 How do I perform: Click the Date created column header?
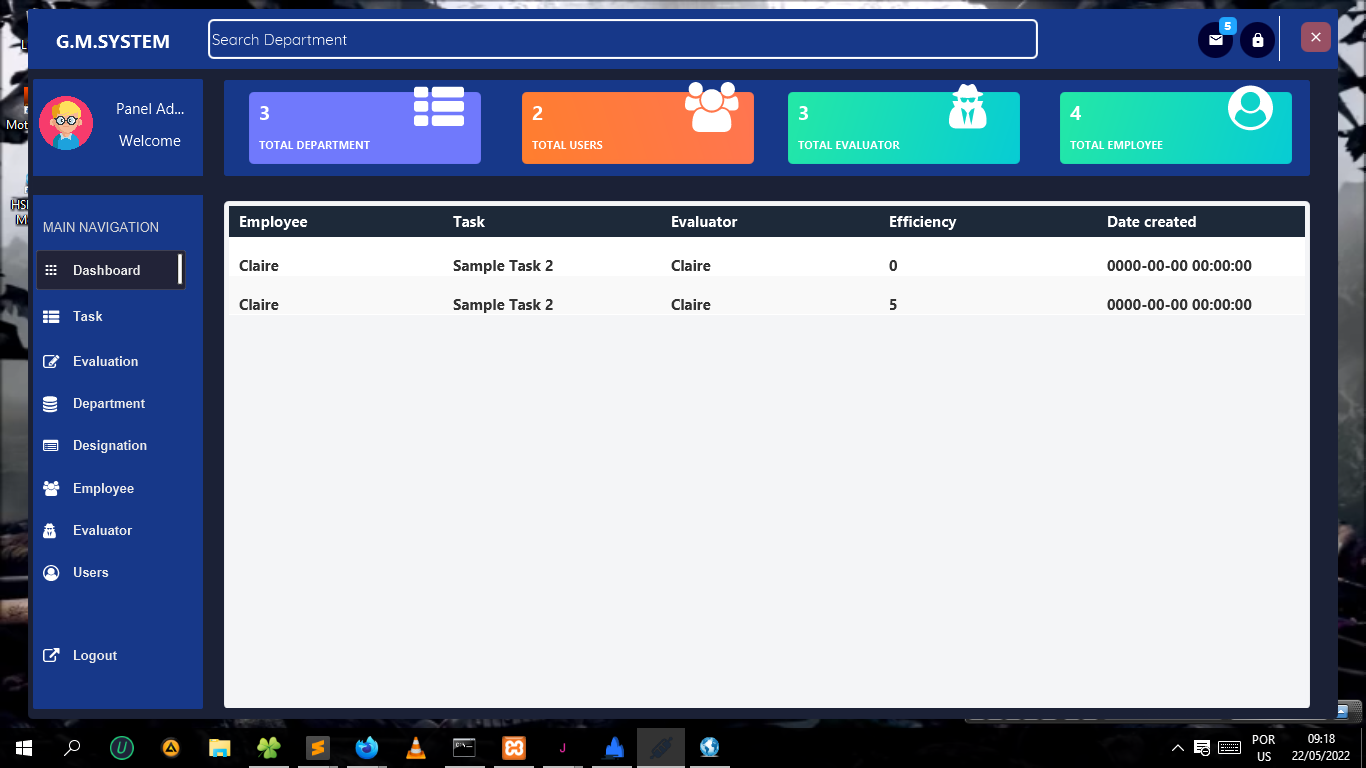[x=1151, y=222]
